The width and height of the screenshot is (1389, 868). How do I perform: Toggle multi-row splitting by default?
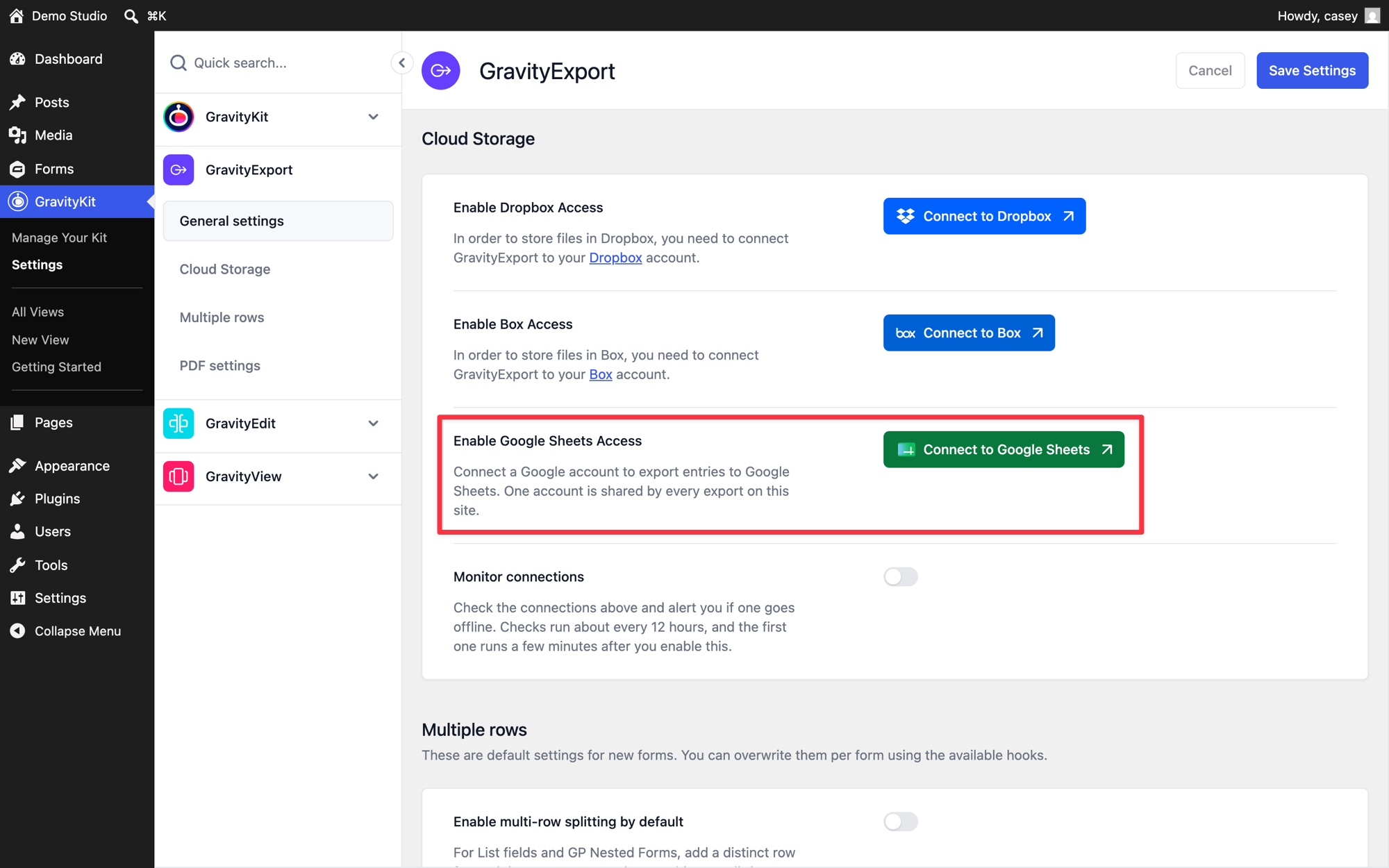901,821
